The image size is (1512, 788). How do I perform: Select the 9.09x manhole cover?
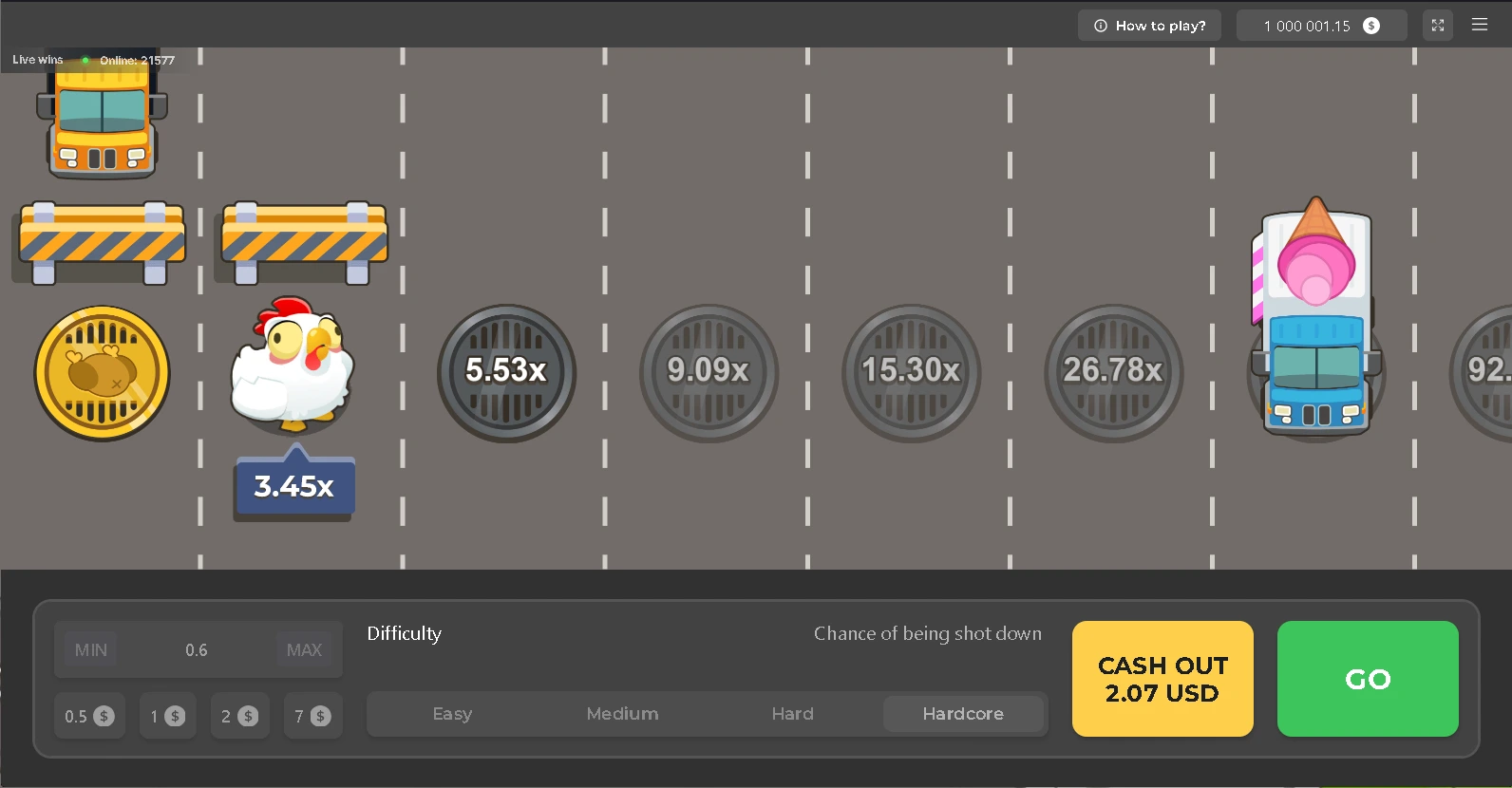(709, 372)
